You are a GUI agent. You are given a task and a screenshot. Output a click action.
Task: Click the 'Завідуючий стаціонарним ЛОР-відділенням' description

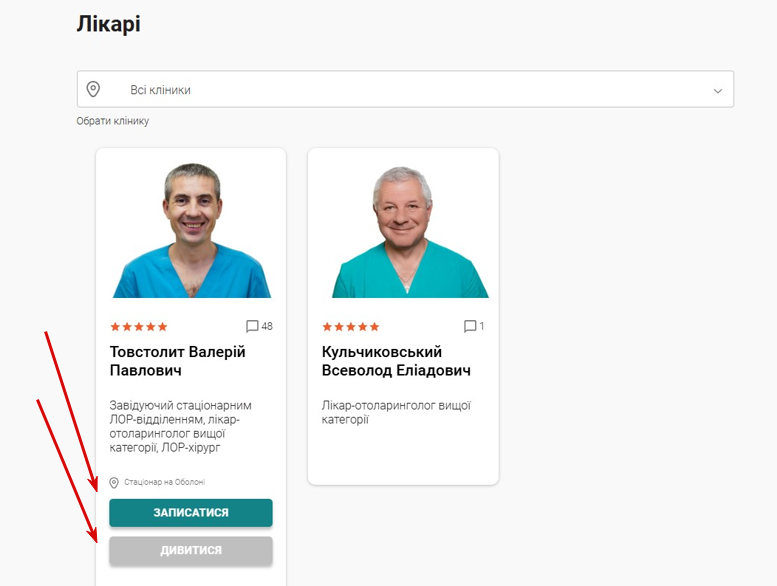click(180, 426)
